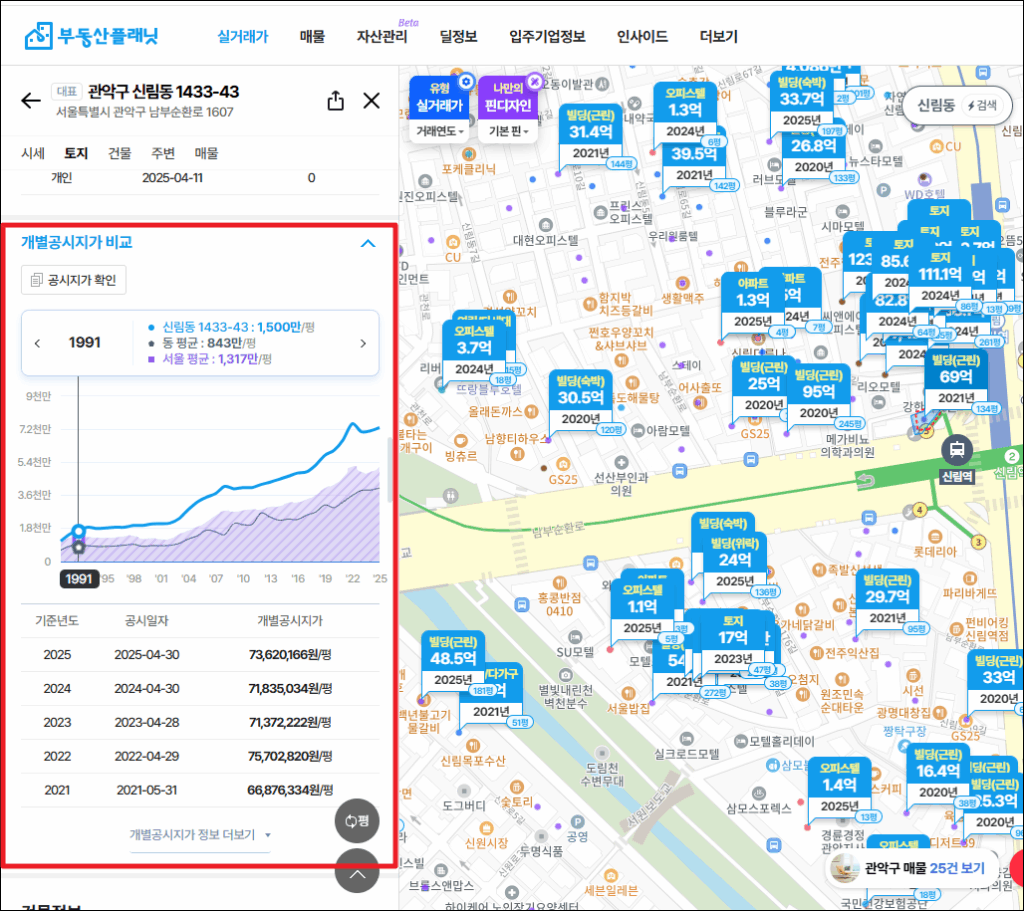
Task: Go to next year in chart
Action: (363, 343)
